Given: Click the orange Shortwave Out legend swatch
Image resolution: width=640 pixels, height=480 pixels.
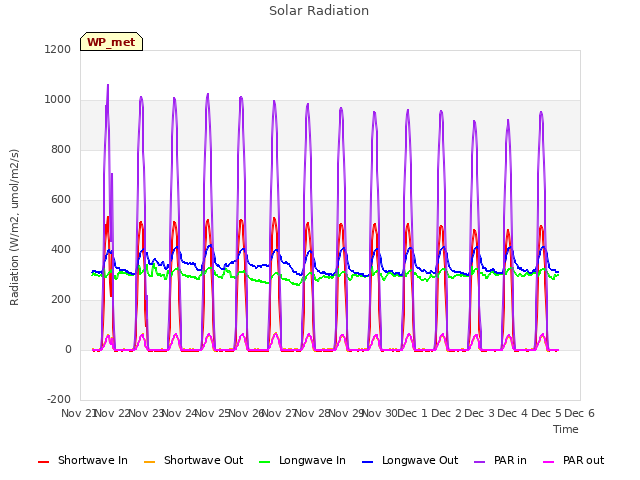Looking at the screenshot, I should 149,462.
